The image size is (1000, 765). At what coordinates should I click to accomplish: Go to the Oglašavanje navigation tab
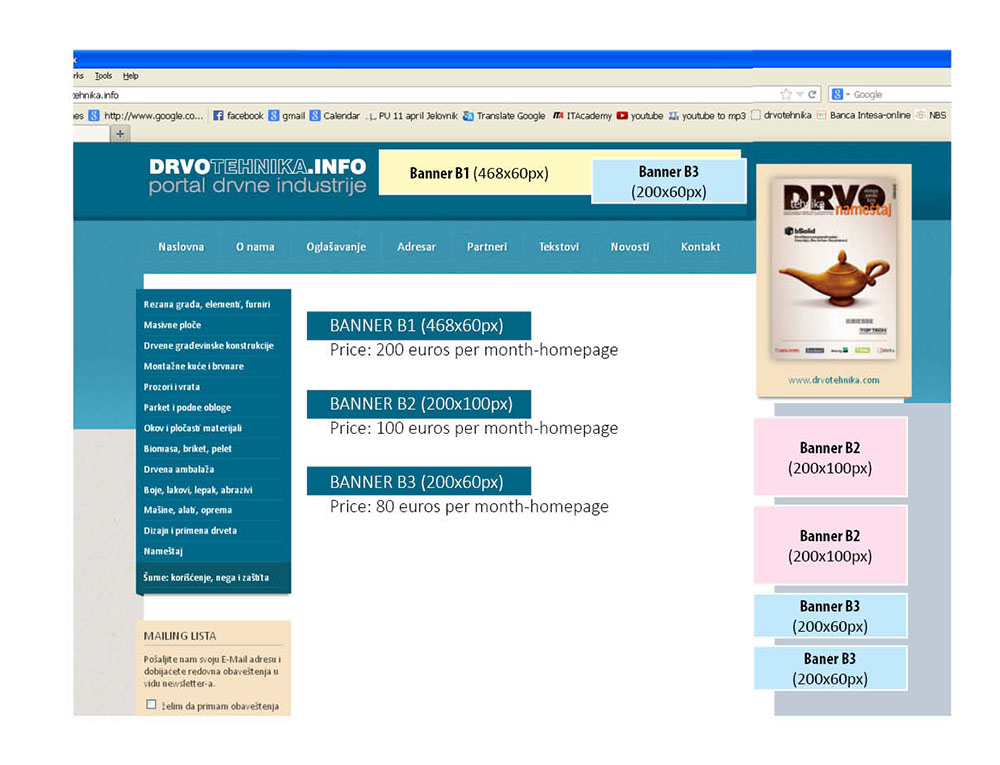(336, 247)
